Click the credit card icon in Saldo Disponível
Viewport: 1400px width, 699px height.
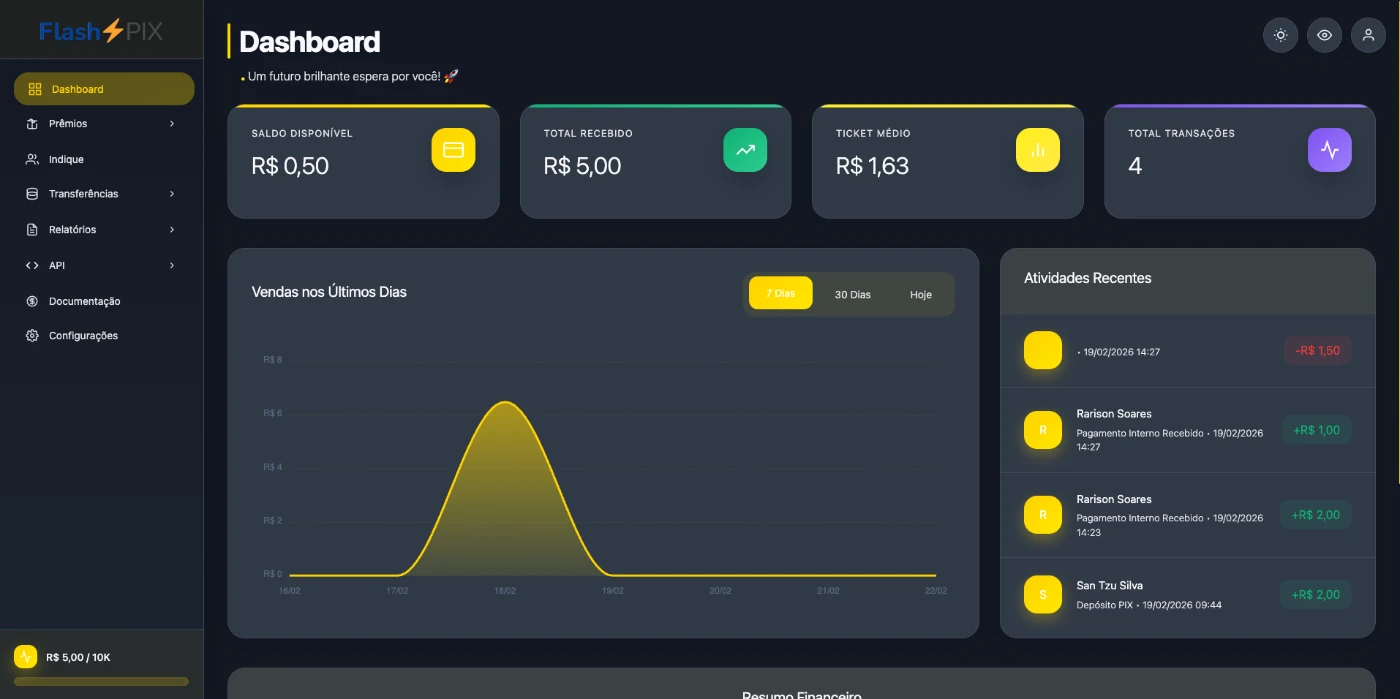click(x=453, y=150)
